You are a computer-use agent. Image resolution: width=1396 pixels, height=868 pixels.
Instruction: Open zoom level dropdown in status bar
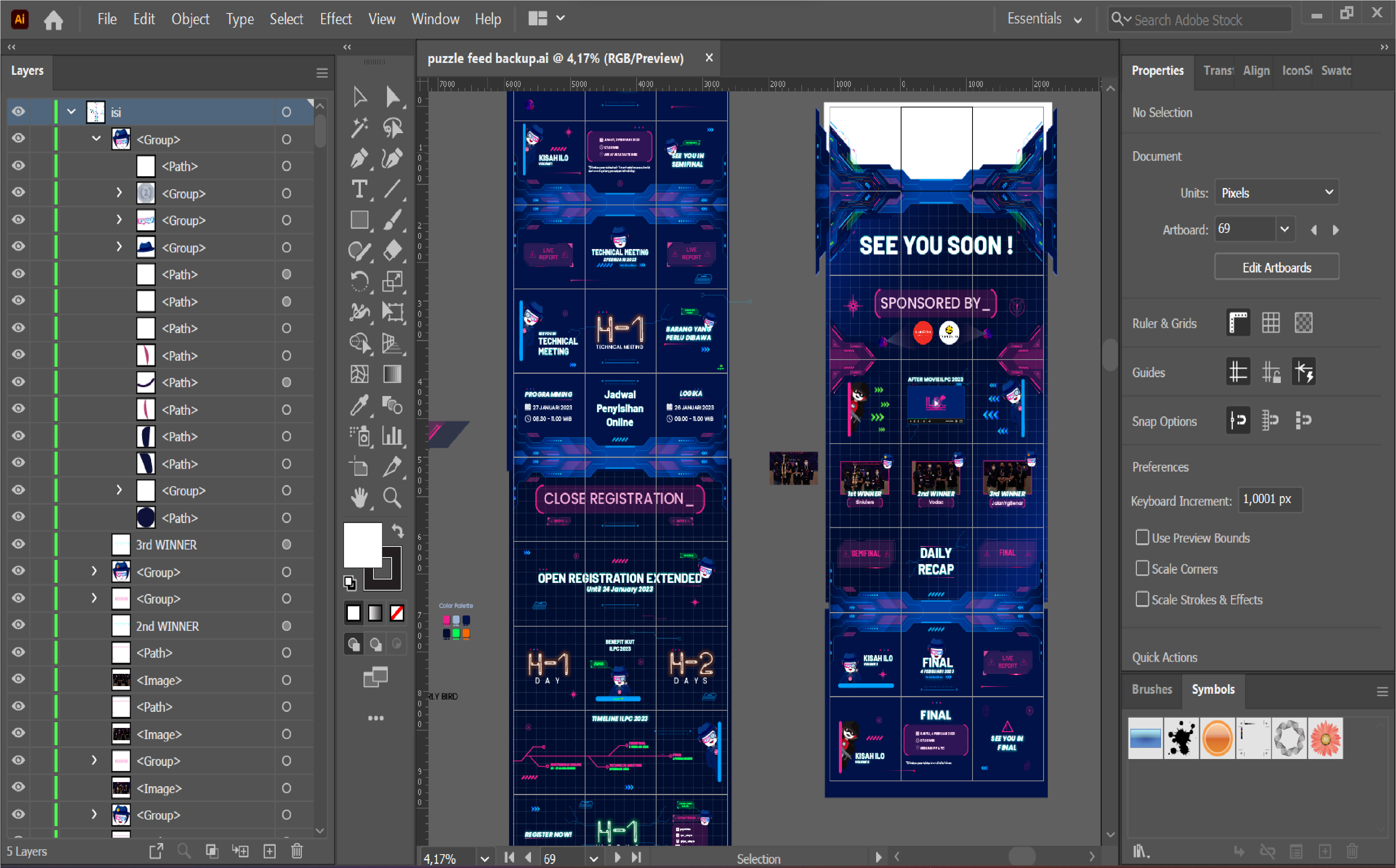point(485,859)
